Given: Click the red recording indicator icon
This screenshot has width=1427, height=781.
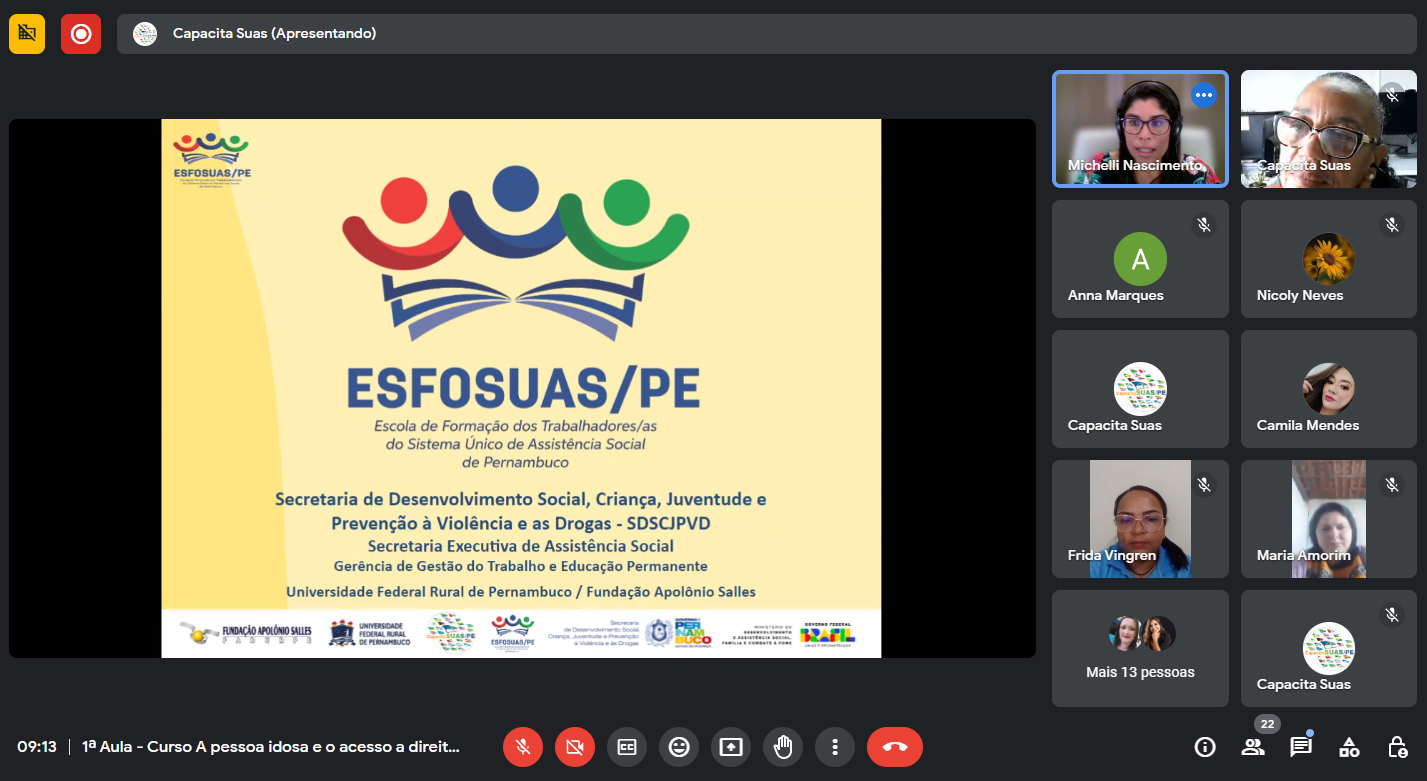Looking at the screenshot, I should (81, 34).
